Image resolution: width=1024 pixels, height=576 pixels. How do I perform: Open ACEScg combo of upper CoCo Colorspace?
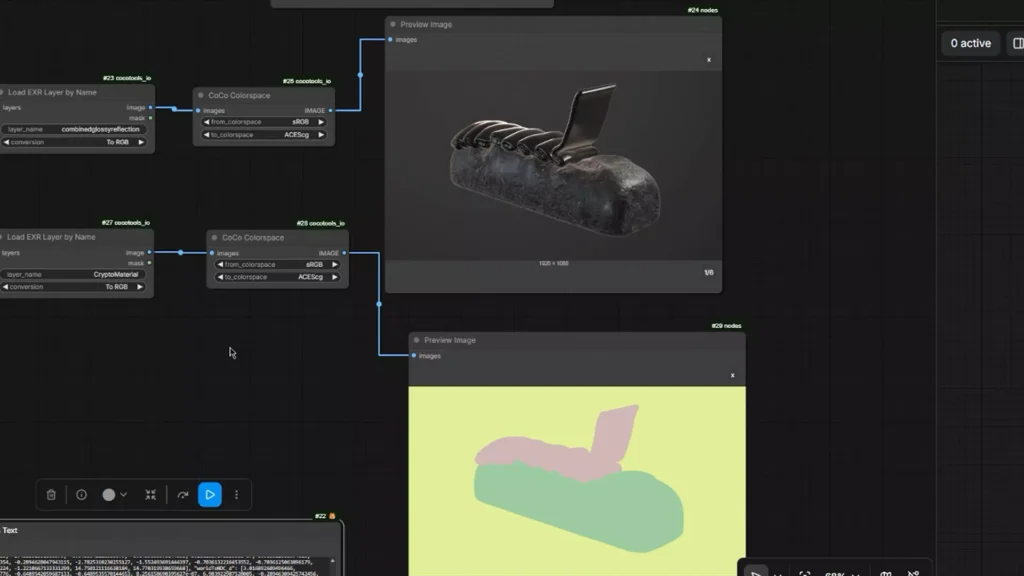[x=263, y=135]
